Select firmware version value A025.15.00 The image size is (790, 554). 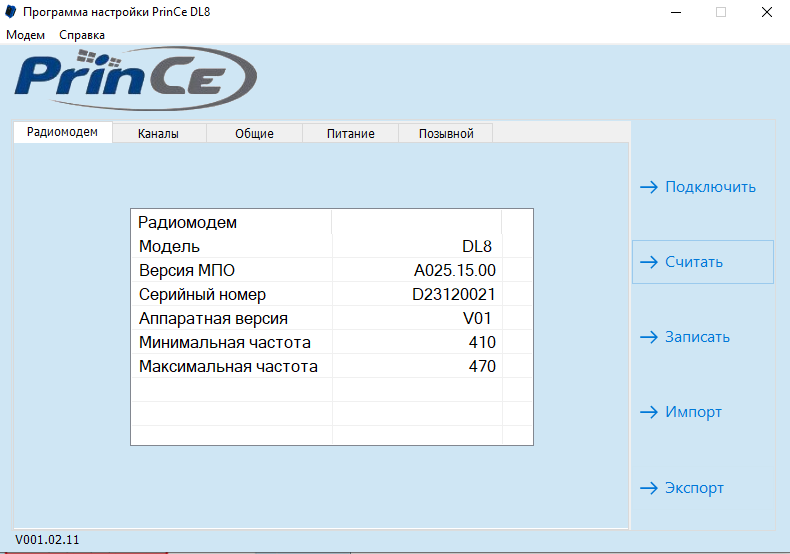pyautogui.click(x=417, y=270)
